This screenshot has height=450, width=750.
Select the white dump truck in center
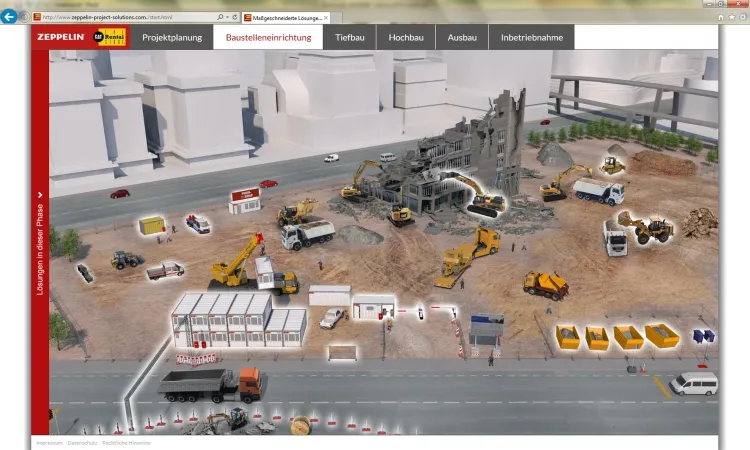point(308,234)
